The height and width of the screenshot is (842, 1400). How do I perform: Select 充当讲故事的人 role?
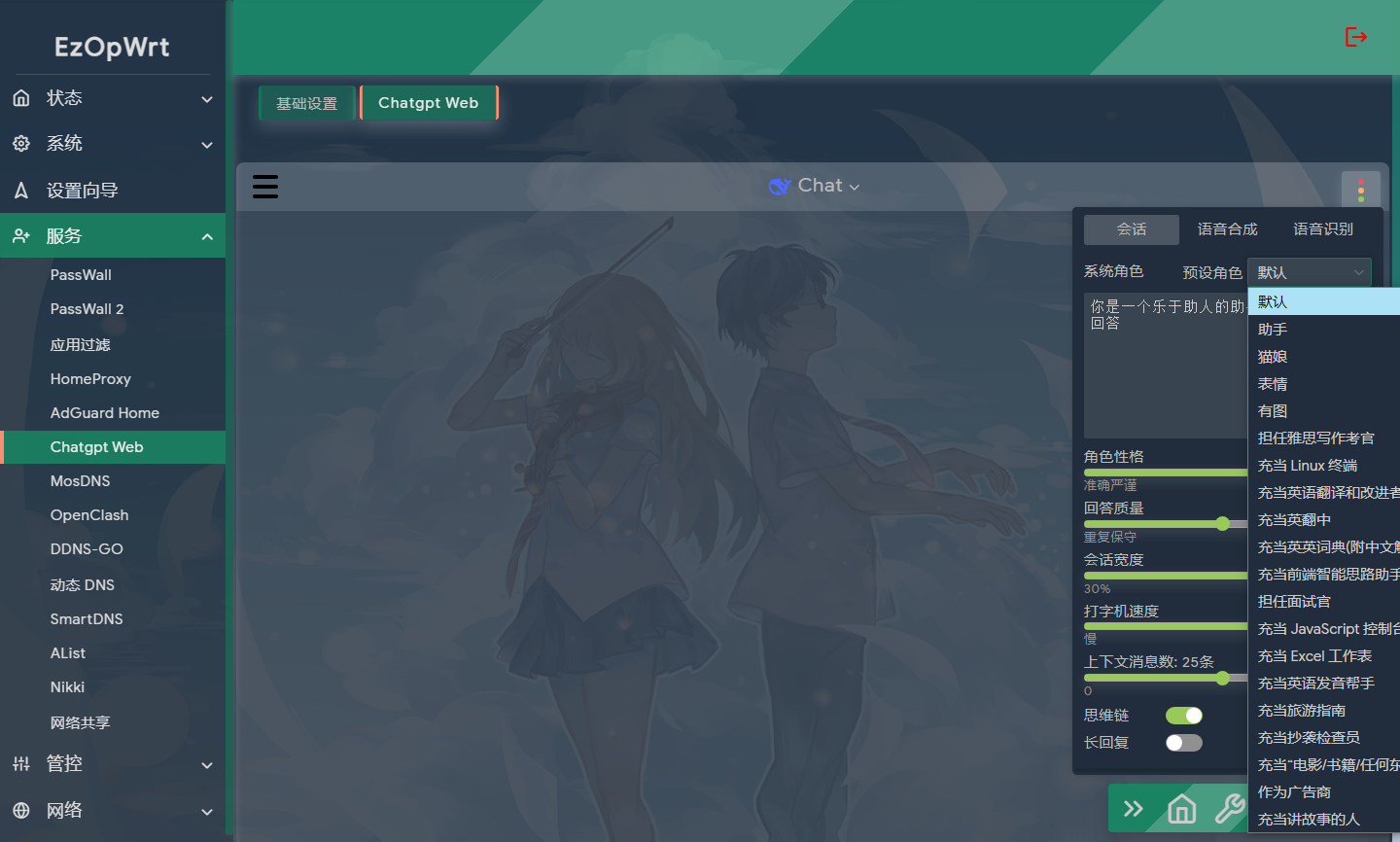pyautogui.click(x=1324, y=820)
